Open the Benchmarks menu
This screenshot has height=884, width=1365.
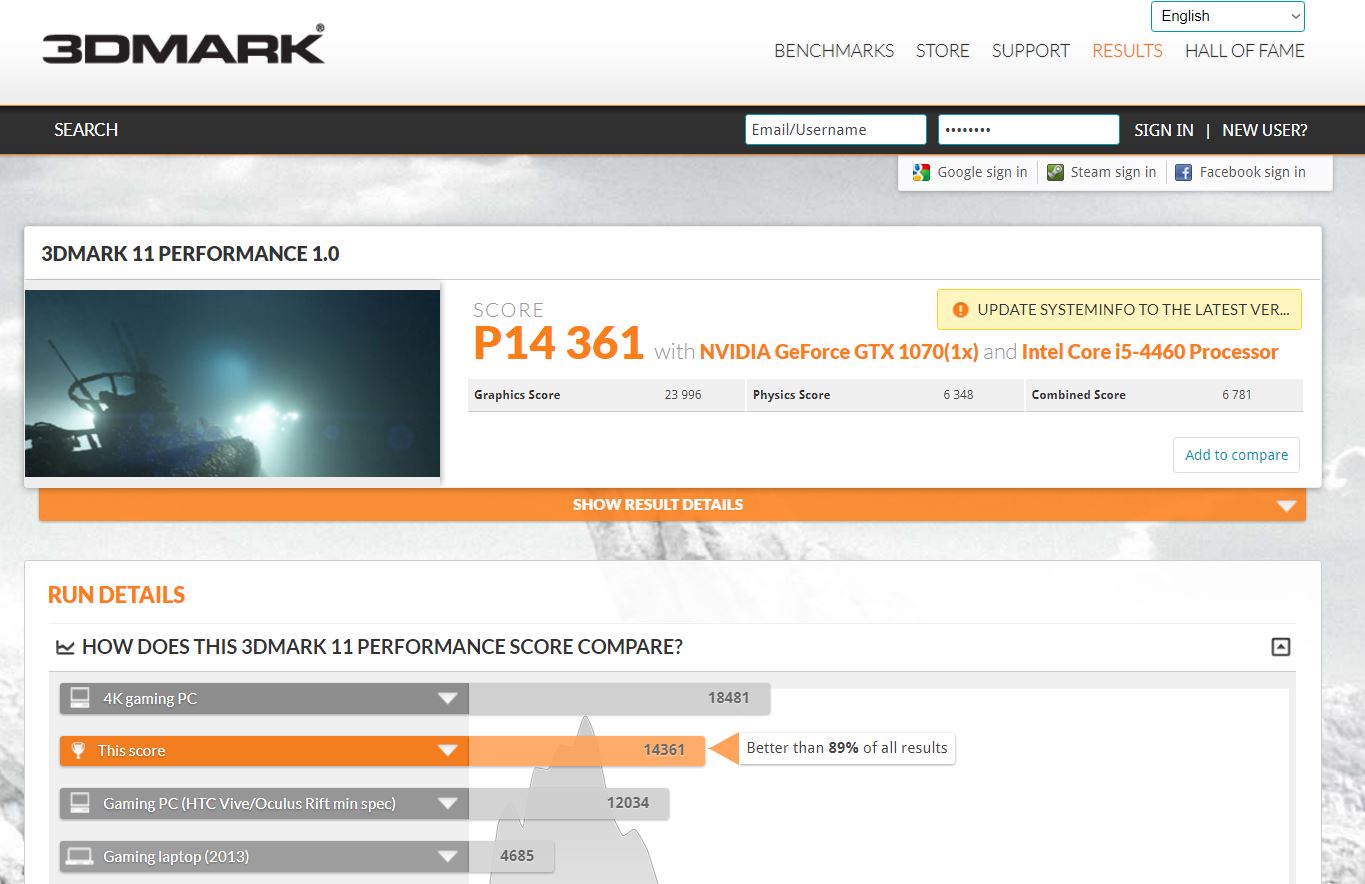tap(834, 51)
